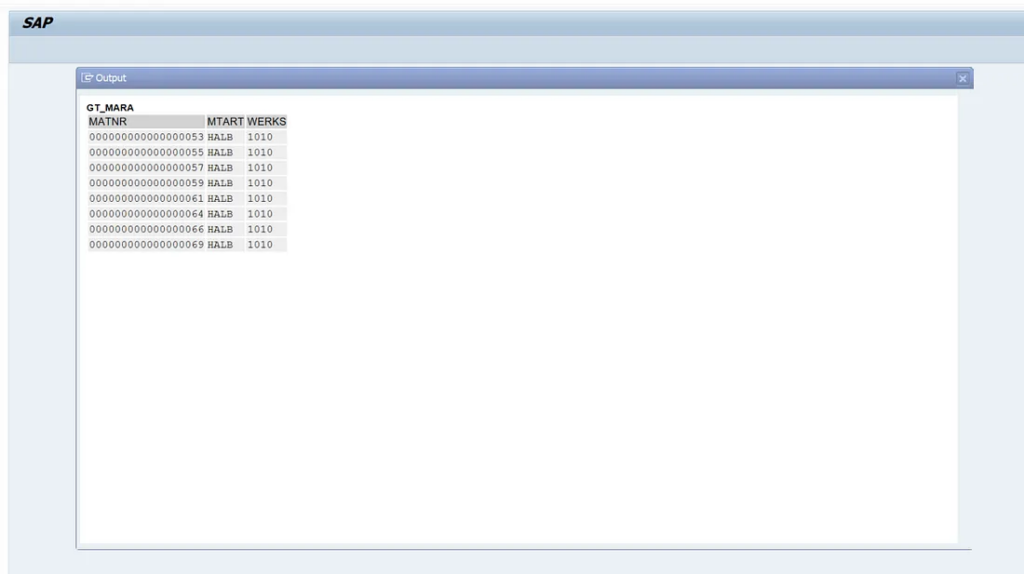
Task: Click HALB type cell for material 53
Action: (x=220, y=137)
